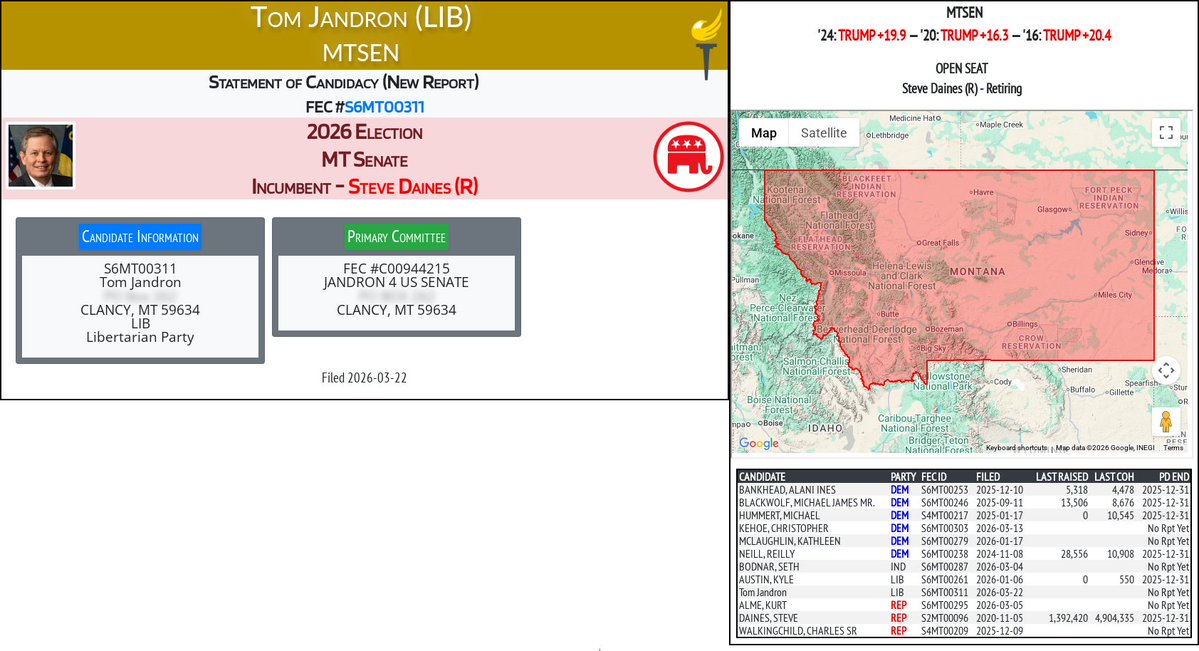Click the '24 TRUMP +19.9 result
Viewport: 1199px width, 651px height.
click(863, 35)
